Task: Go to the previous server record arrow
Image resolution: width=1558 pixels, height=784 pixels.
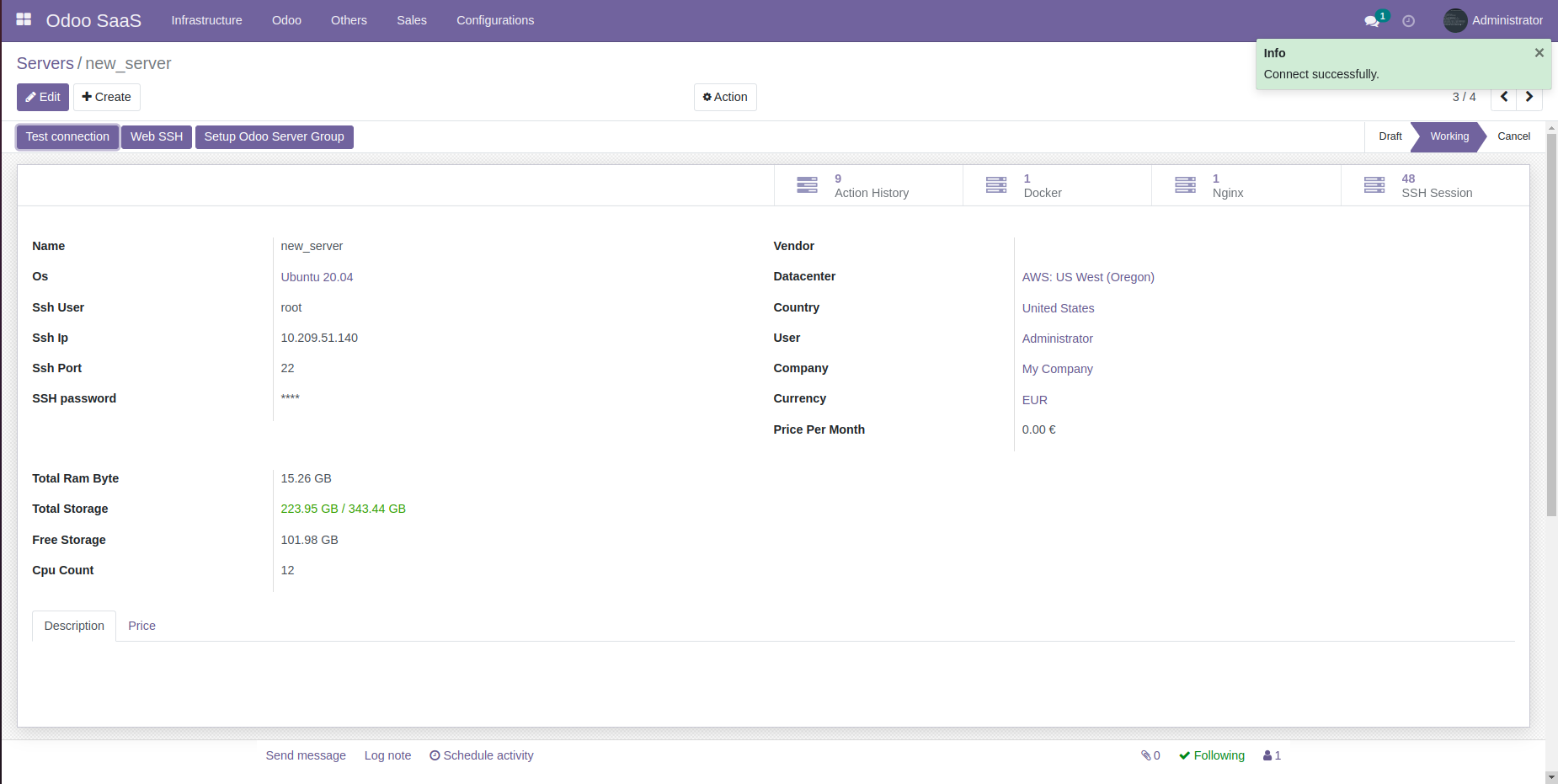Action: click(x=1503, y=97)
